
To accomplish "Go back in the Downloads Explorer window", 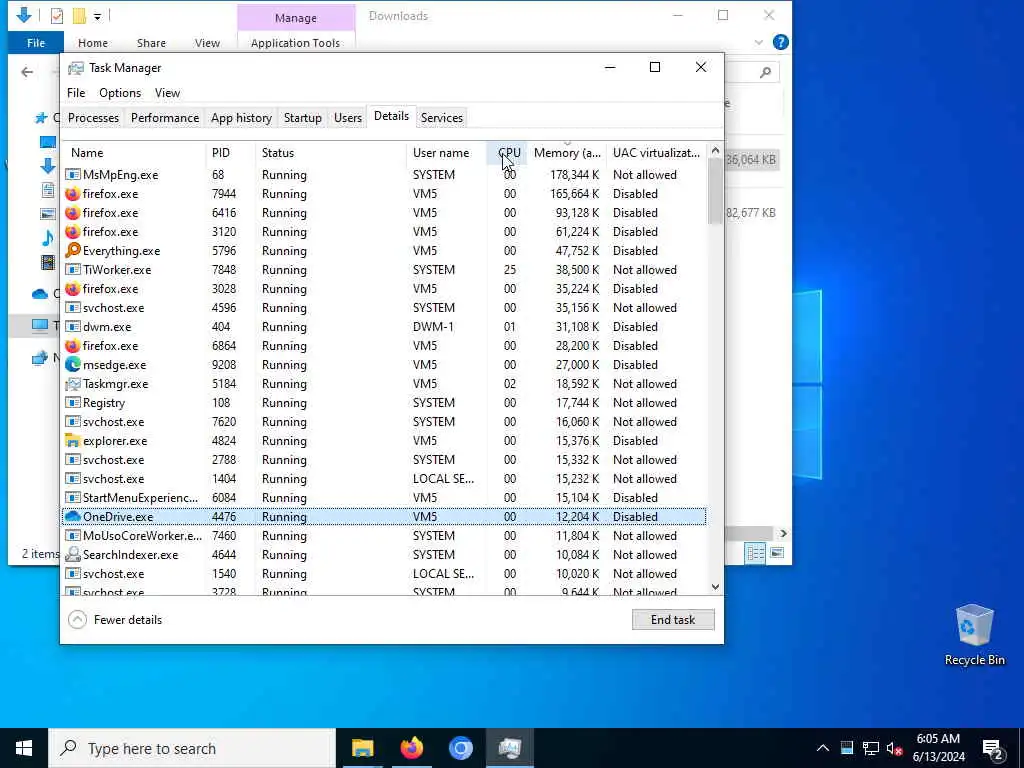I will point(27,72).
